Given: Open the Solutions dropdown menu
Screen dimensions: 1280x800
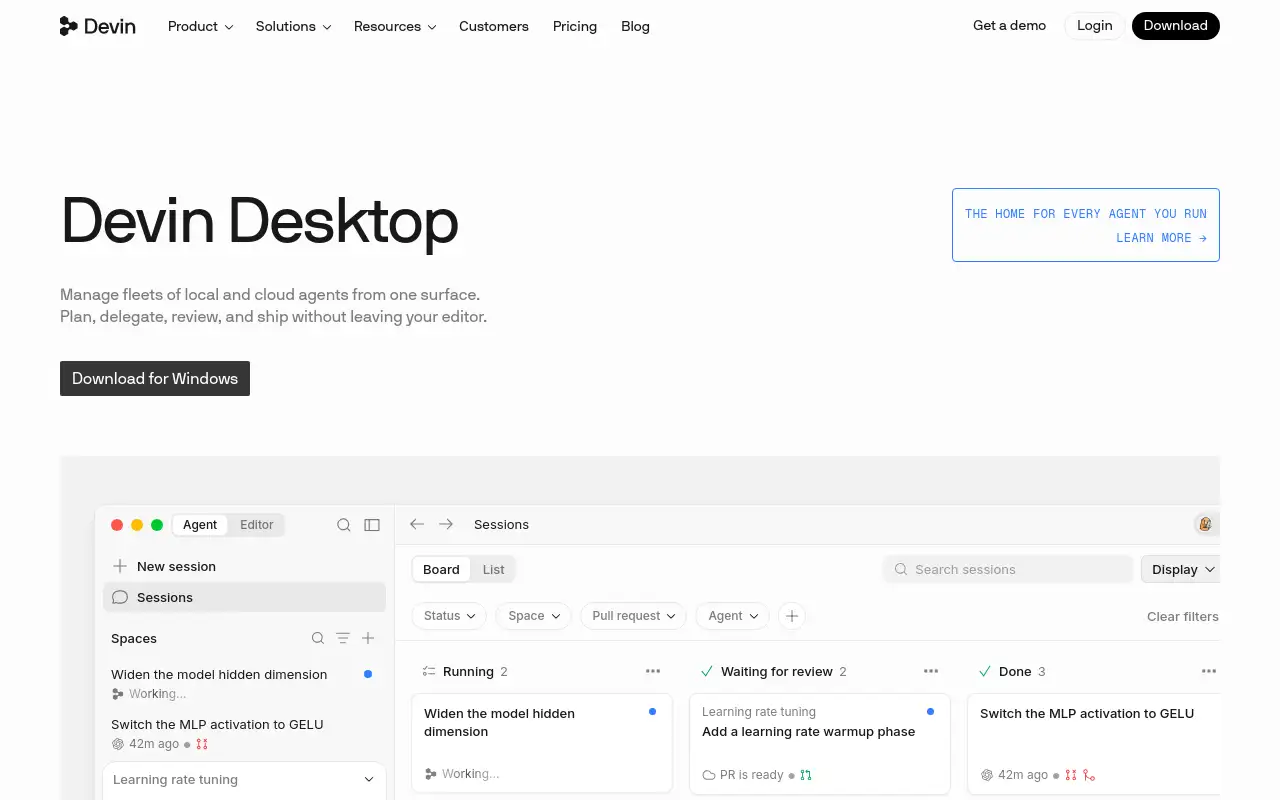Looking at the screenshot, I should (293, 26).
